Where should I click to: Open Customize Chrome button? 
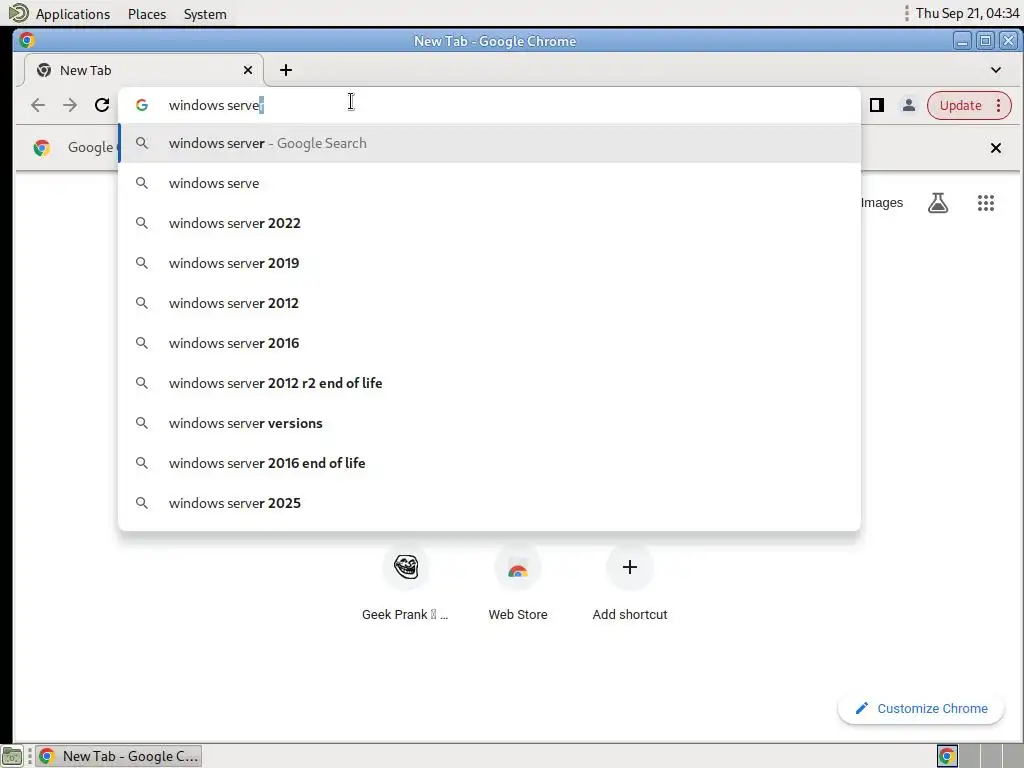point(921,709)
